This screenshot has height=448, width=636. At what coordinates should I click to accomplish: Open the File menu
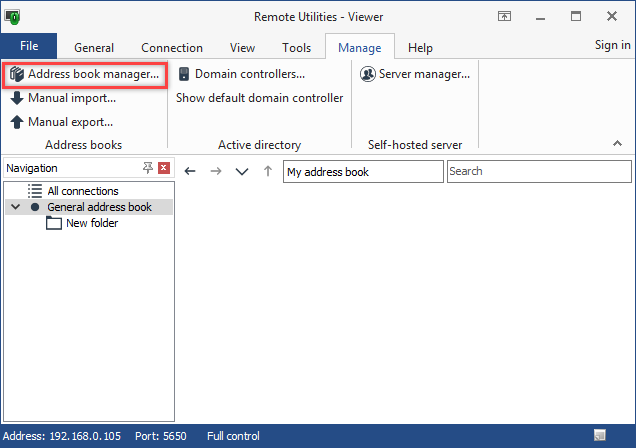29,46
